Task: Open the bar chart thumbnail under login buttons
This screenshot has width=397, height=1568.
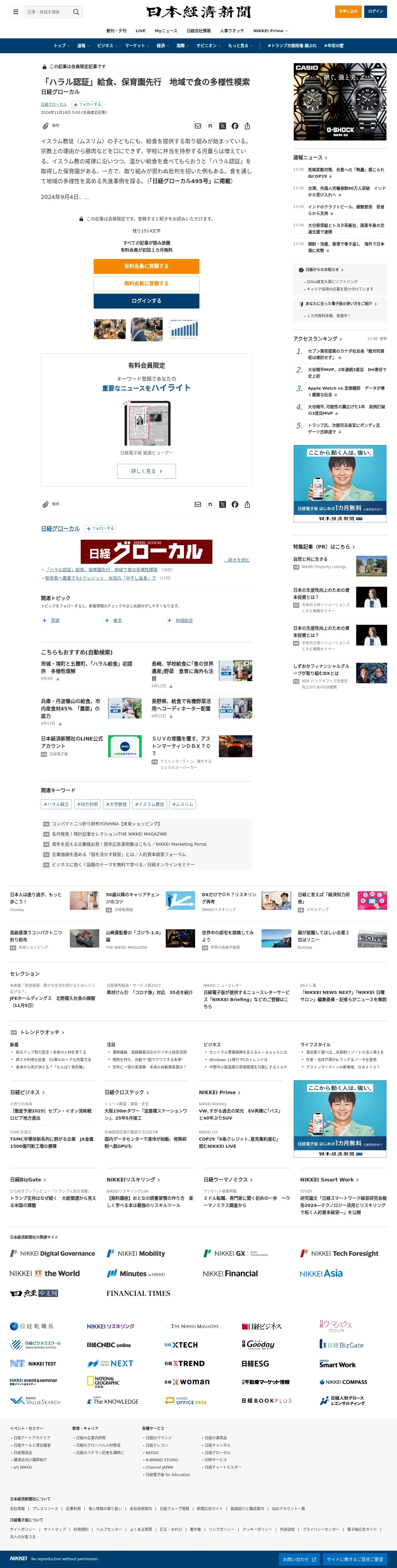Action: [184, 329]
